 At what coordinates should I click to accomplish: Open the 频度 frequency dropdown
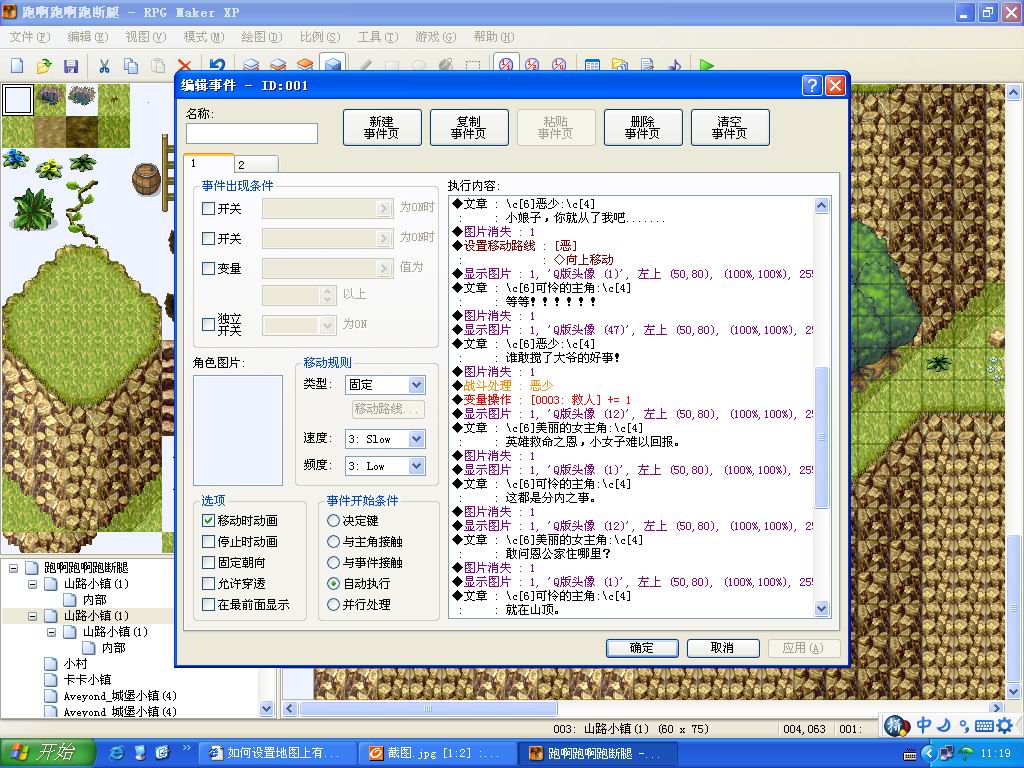[x=417, y=466]
